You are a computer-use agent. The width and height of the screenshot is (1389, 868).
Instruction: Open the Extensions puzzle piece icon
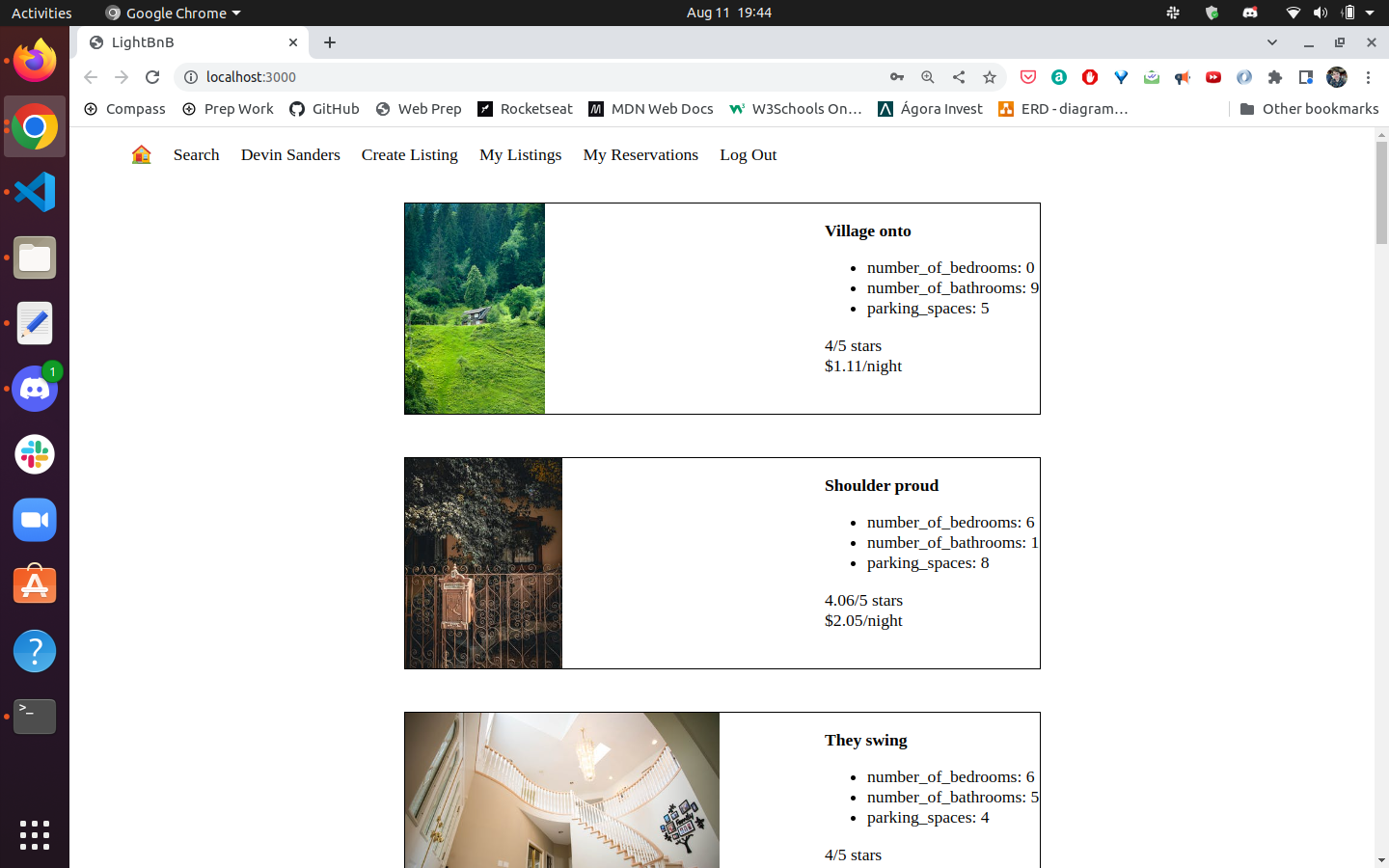[1275, 77]
